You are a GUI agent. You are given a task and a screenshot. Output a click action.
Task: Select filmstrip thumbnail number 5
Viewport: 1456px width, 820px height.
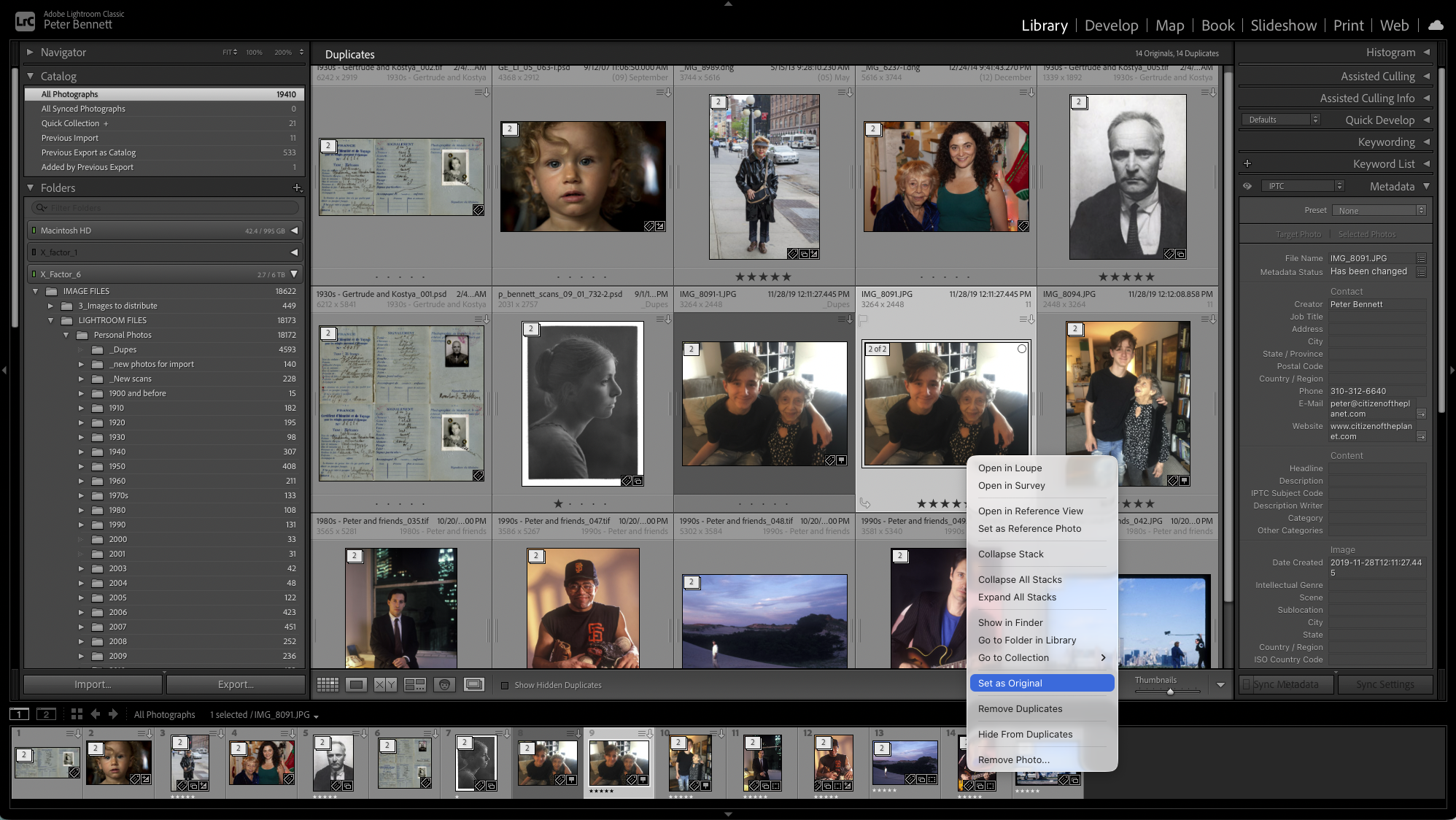click(333, 762)
